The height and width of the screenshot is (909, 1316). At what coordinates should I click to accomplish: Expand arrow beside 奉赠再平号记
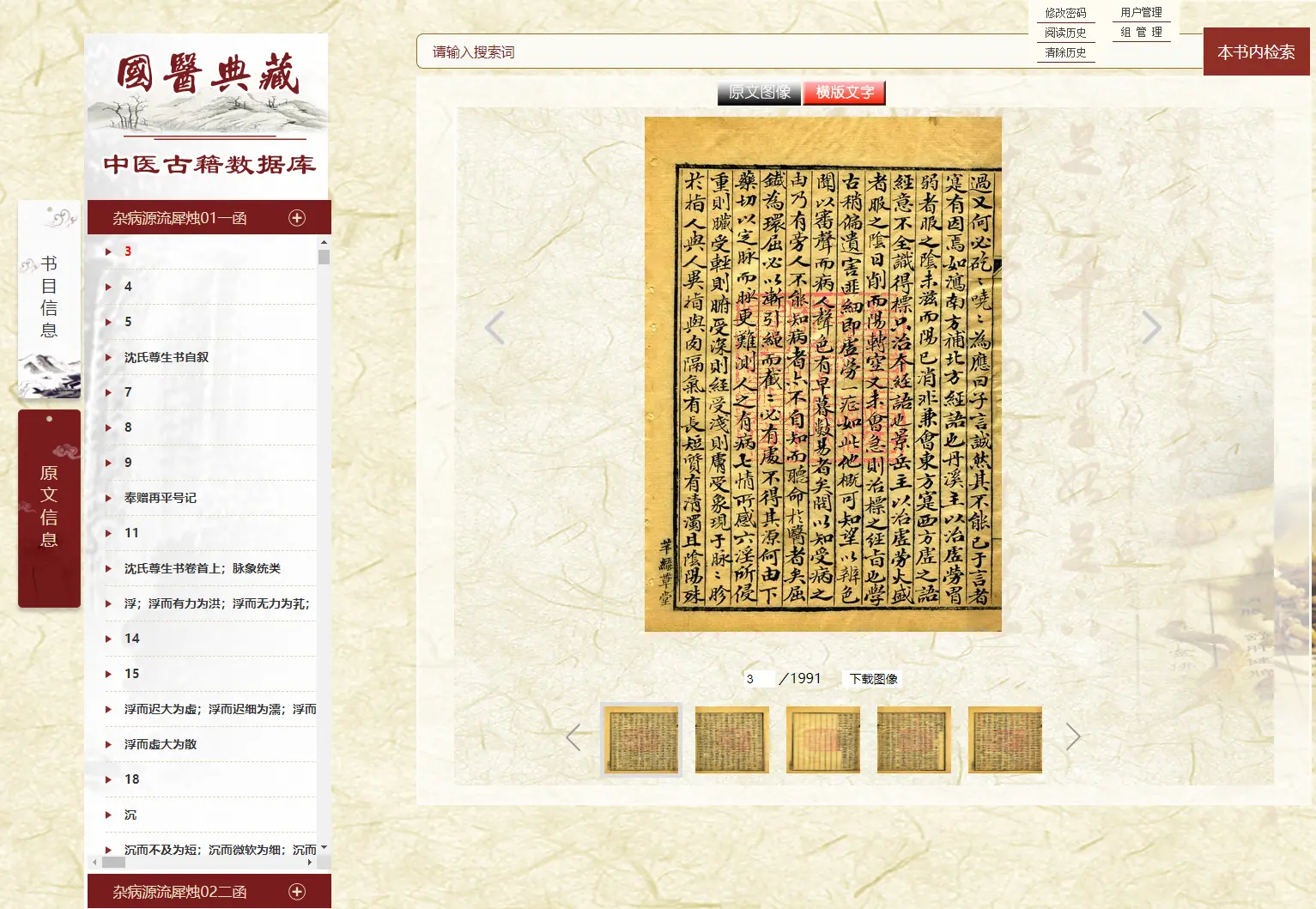[109, 498]
